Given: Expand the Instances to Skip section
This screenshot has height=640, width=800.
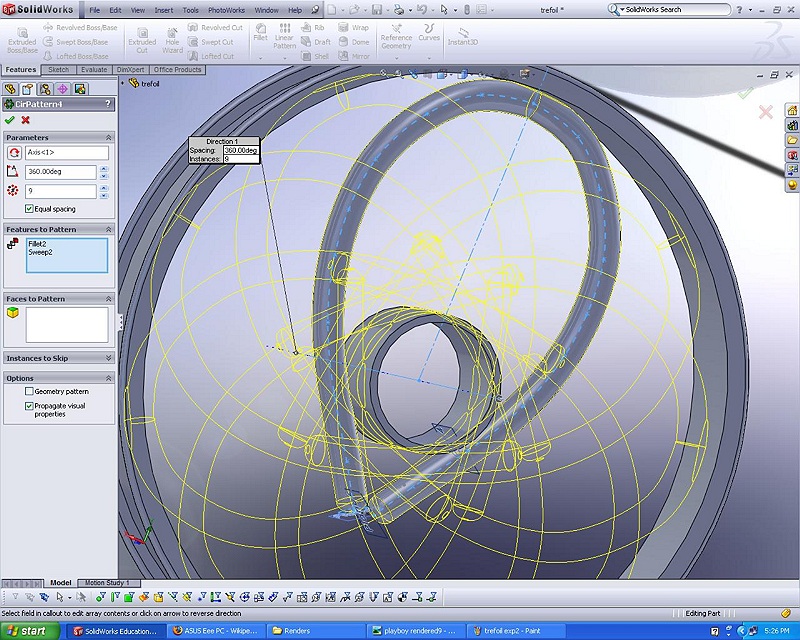Looking at the screenshot, I should click(x=108, y=358).
